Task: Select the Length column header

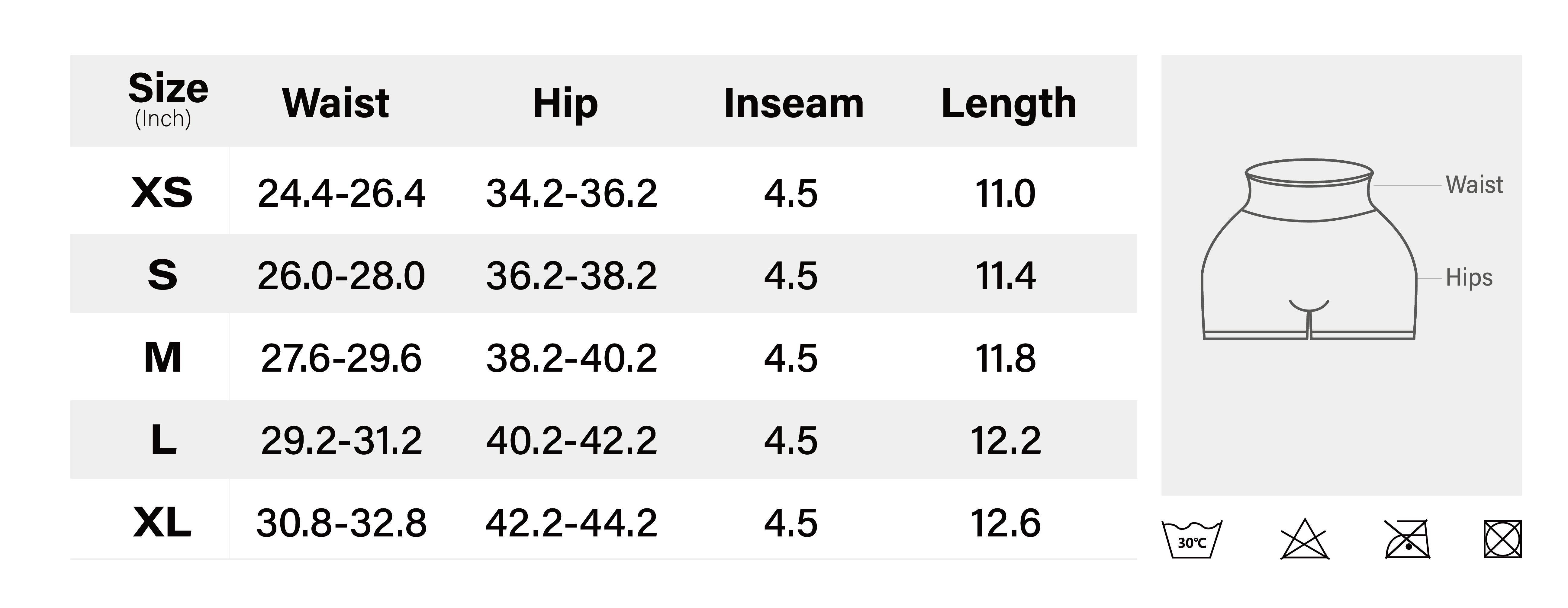Action: [1009, 103]
